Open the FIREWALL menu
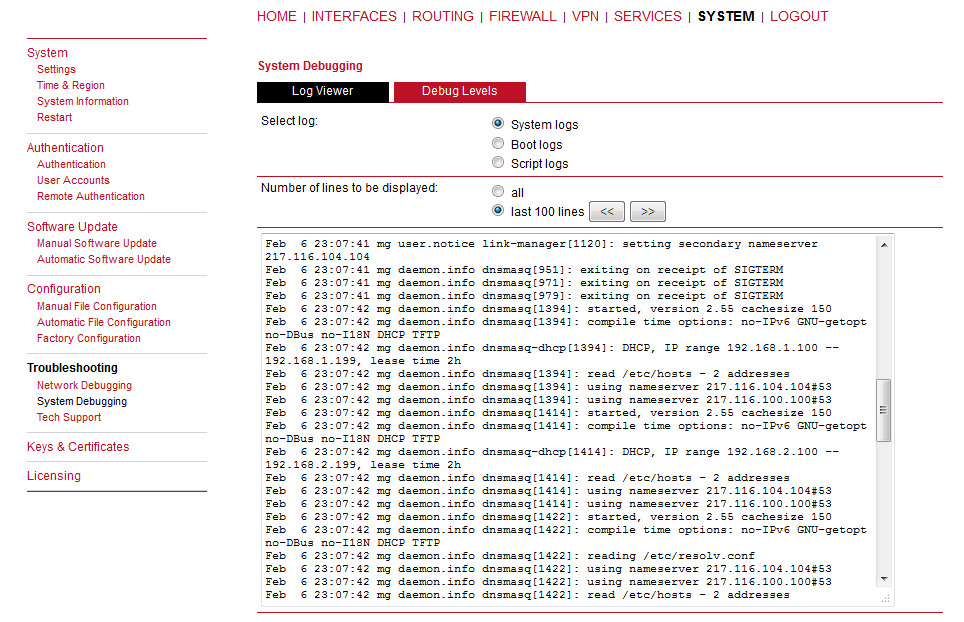 tap(523, 17)
